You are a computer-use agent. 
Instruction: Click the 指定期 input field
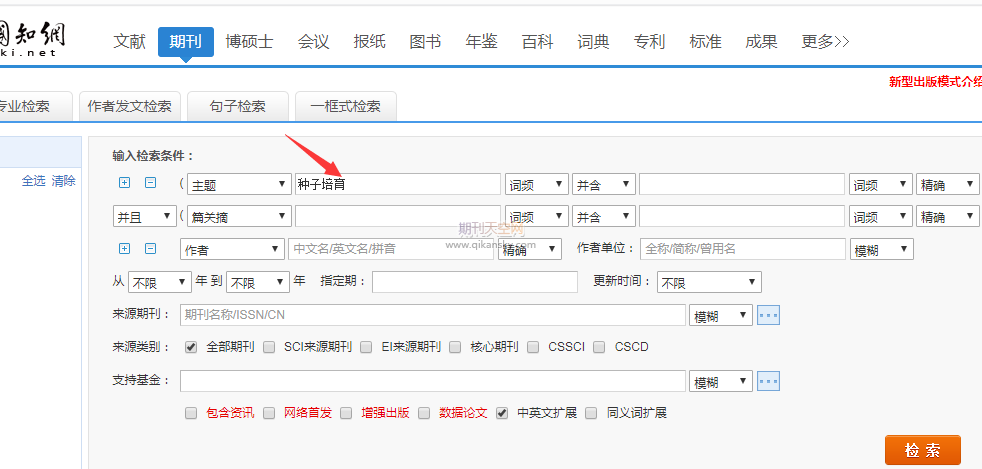[x=474, y=282]
